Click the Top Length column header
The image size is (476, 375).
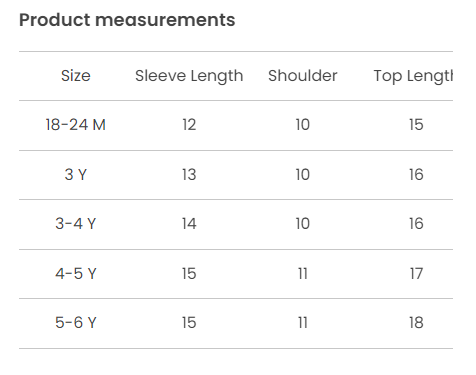(x=413, y=76)
